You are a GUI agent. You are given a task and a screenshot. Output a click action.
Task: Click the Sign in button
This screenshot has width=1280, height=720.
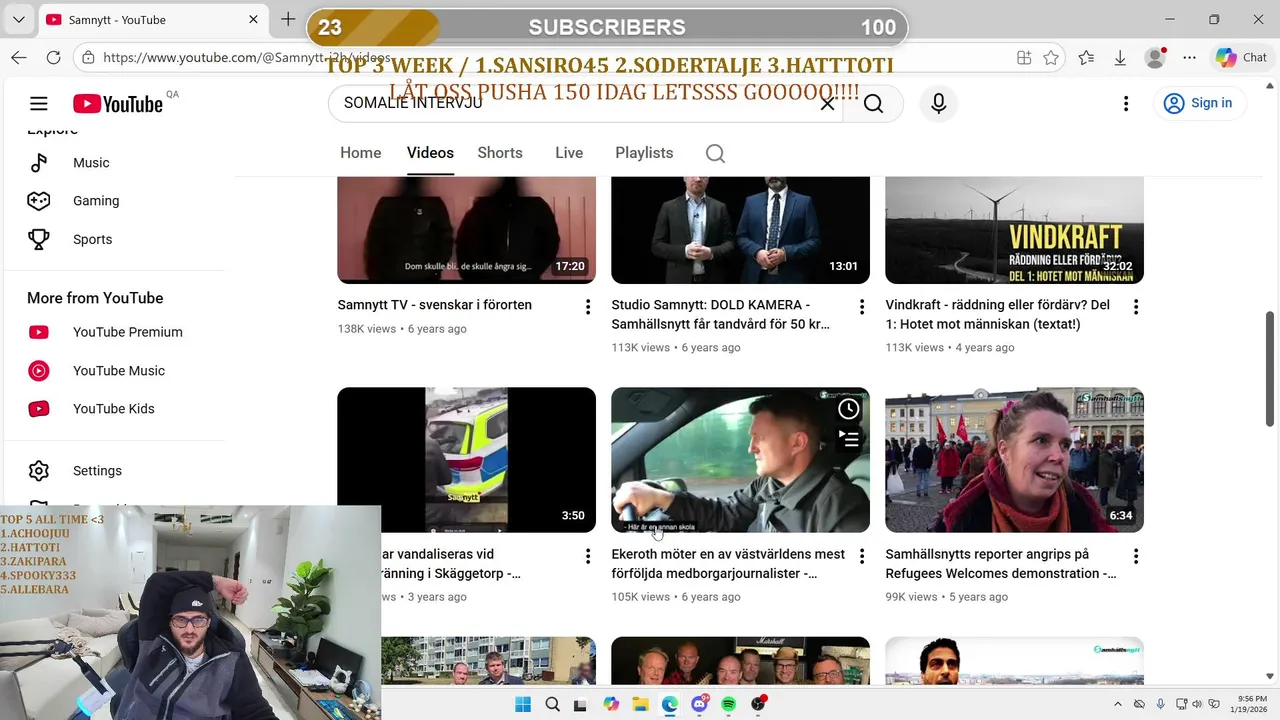pyautogui.click(x=1198, y=103)
